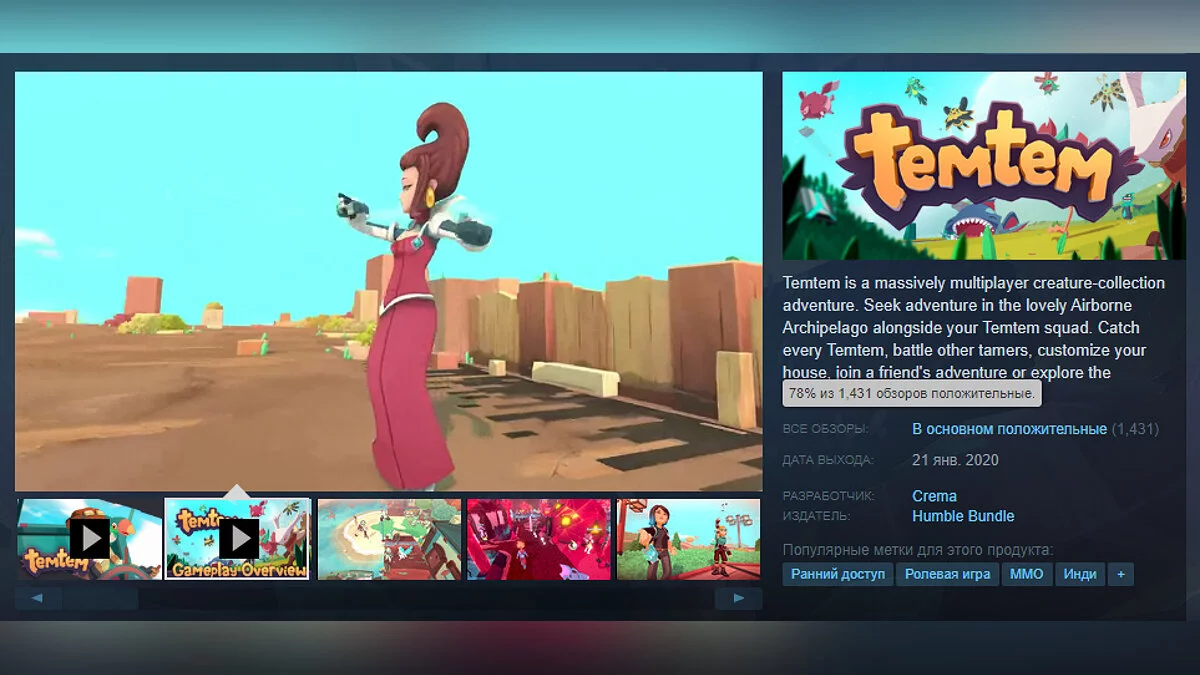
Task: Click the 'ДАТА ВЫХОДА:' label
Action: 828,460
